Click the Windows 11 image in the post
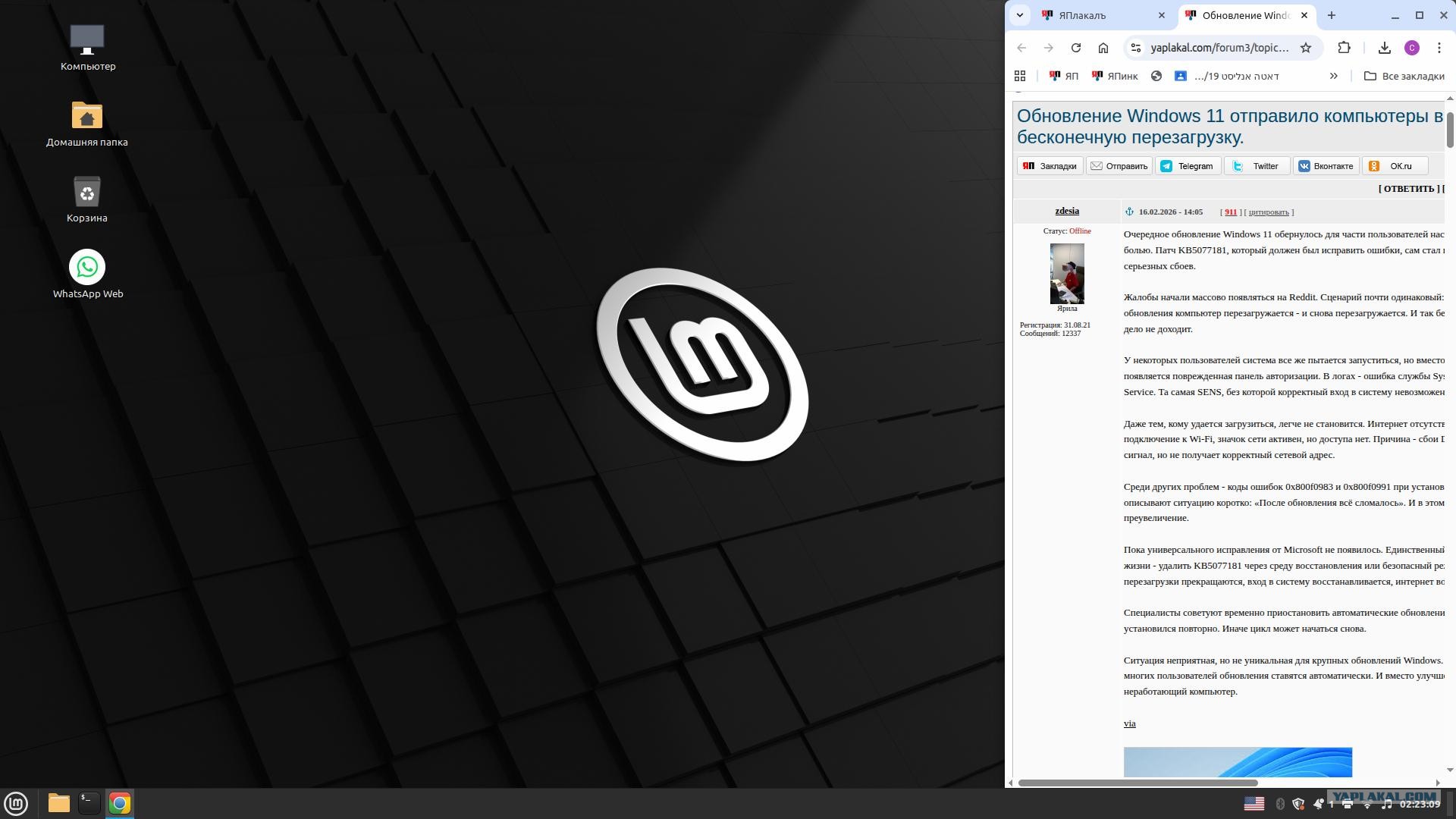The width and height of the screenshot is (1456, 819). (1238, 762)
